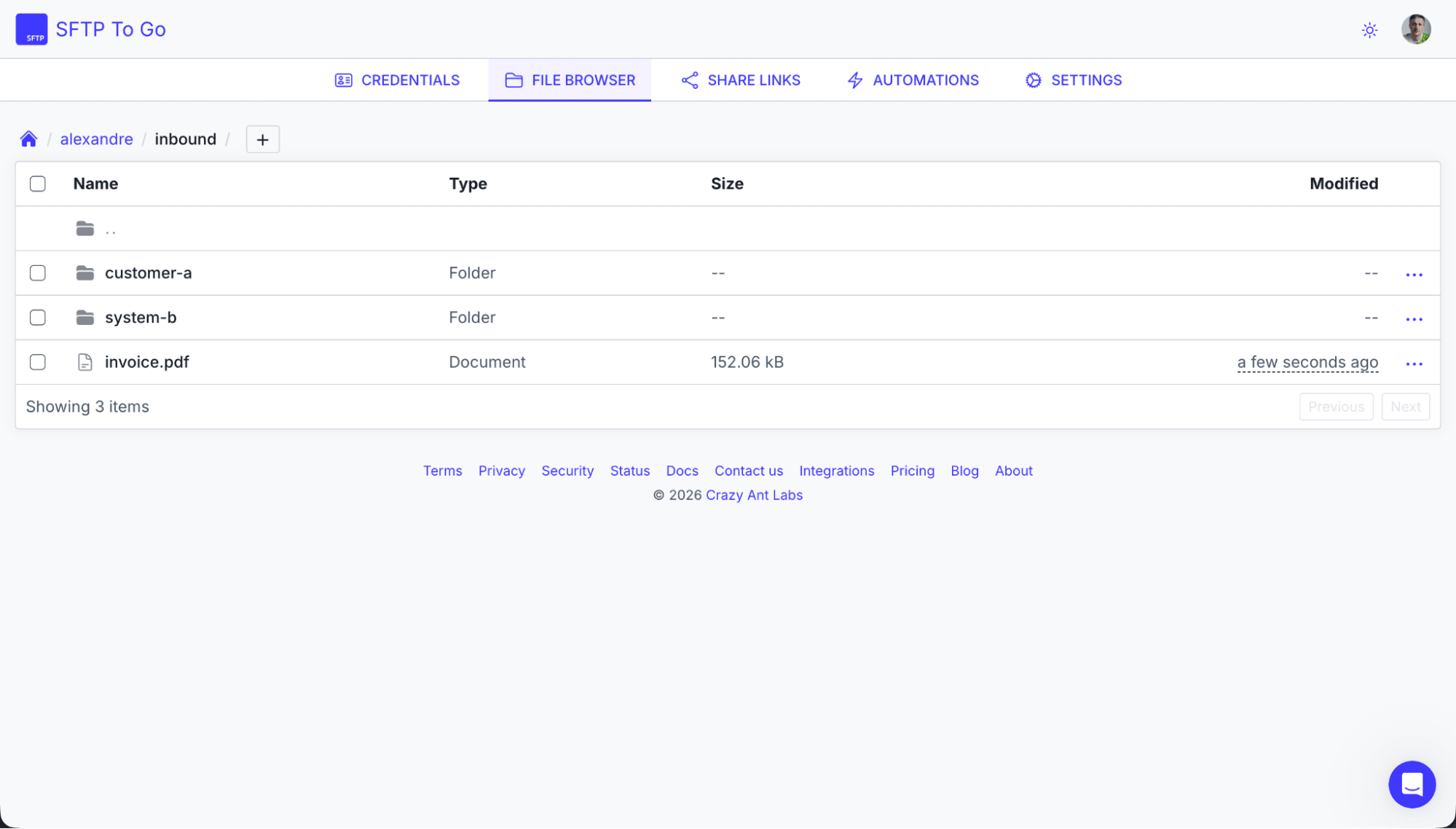Open the user profile avatar
This screenshot has height=829, width=1456.
[1416, 29]
